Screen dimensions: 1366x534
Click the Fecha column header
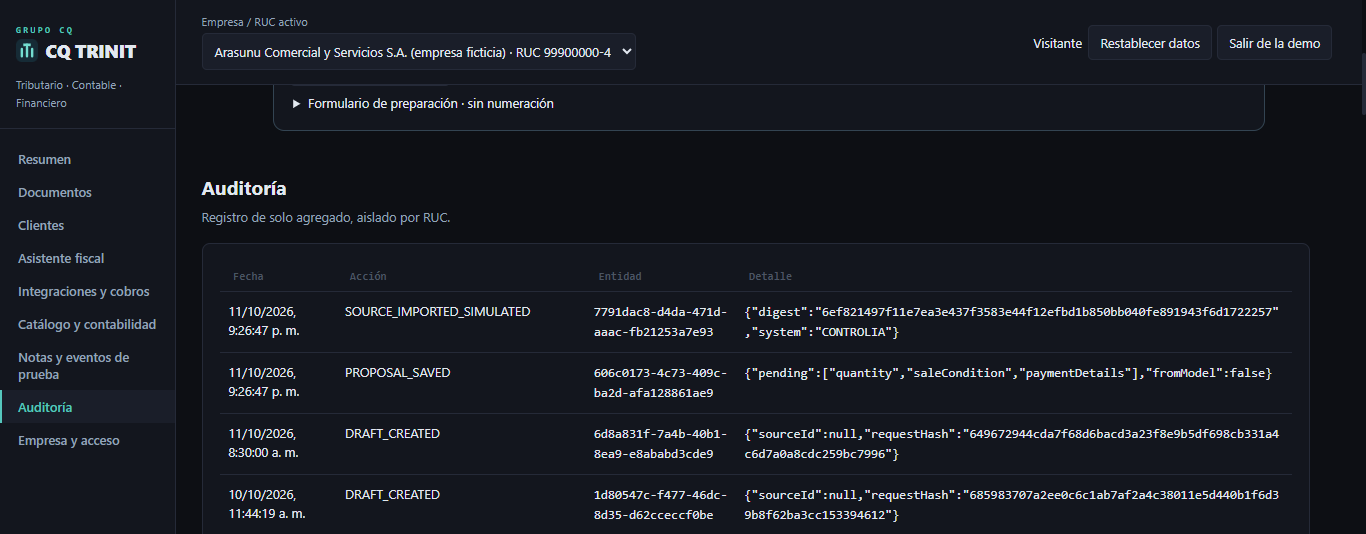point(248,276)
